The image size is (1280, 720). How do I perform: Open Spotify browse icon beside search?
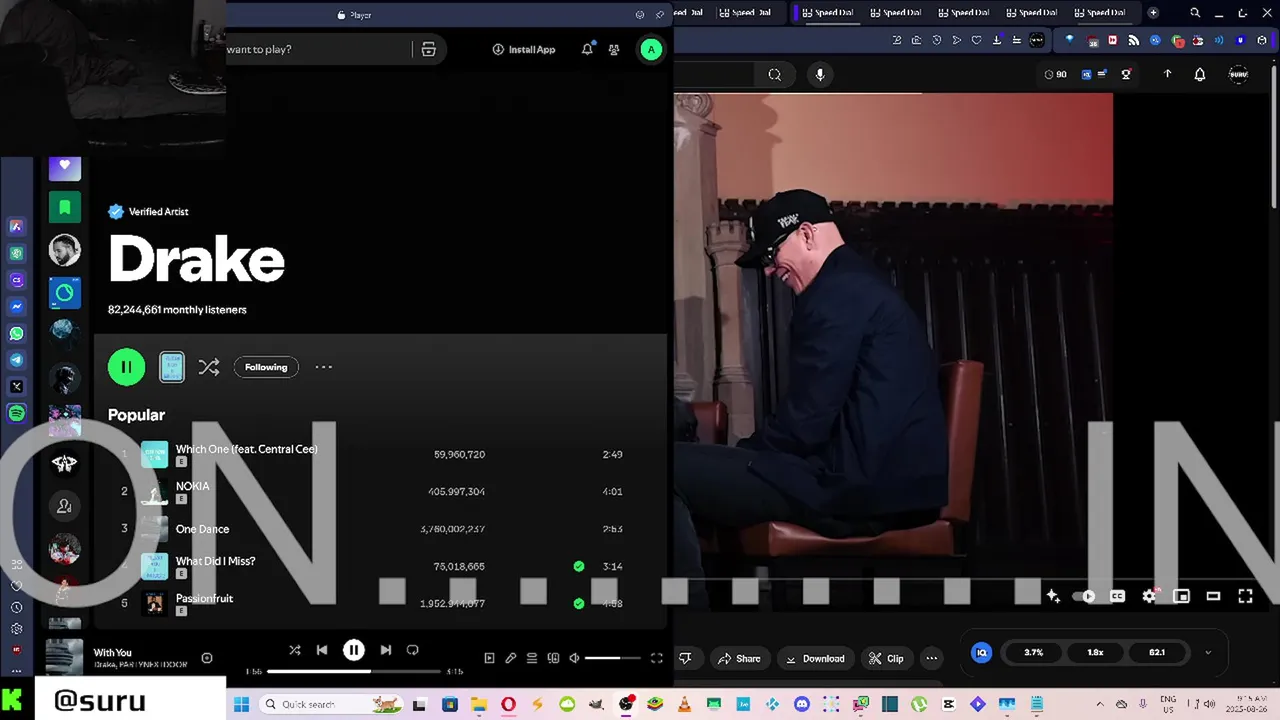pyautogui.click(x=428, y=49)
